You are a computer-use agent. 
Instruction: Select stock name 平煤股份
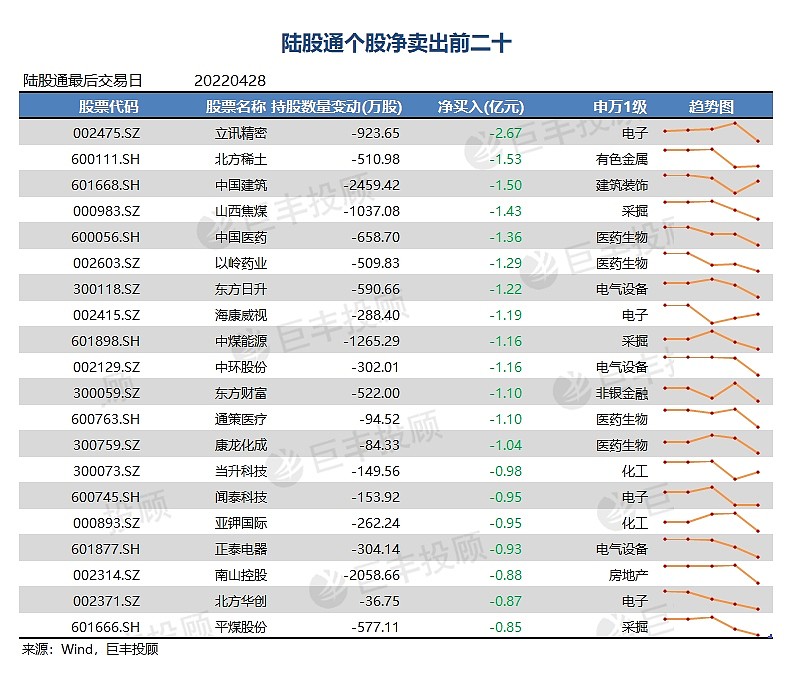[x=241, y=627]
